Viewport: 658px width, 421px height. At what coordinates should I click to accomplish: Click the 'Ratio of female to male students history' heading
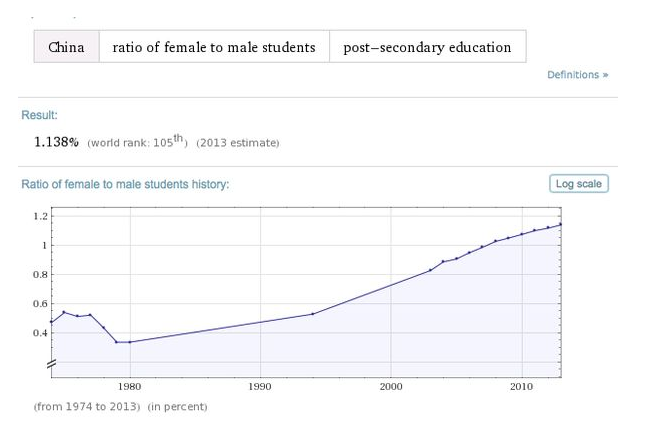pyautogui.click(x=125, y=185)
